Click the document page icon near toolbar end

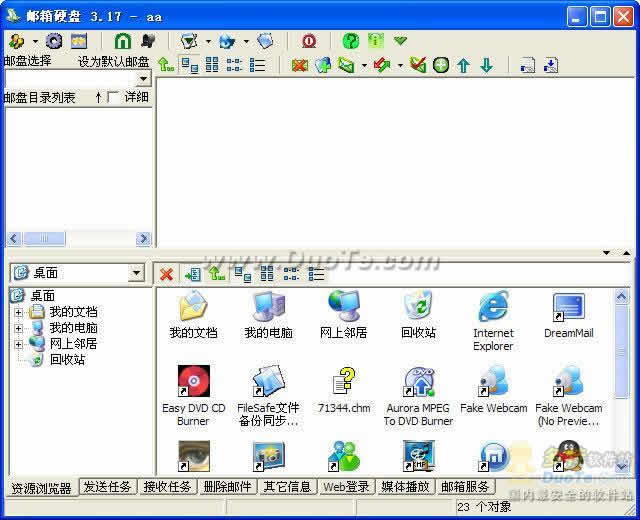[x=527, y=65]
